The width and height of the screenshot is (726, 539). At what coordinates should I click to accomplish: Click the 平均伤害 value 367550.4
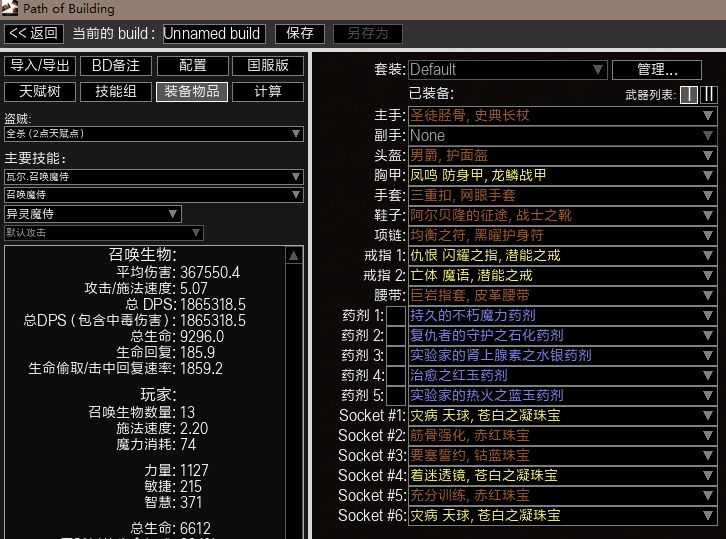(210, 272)
